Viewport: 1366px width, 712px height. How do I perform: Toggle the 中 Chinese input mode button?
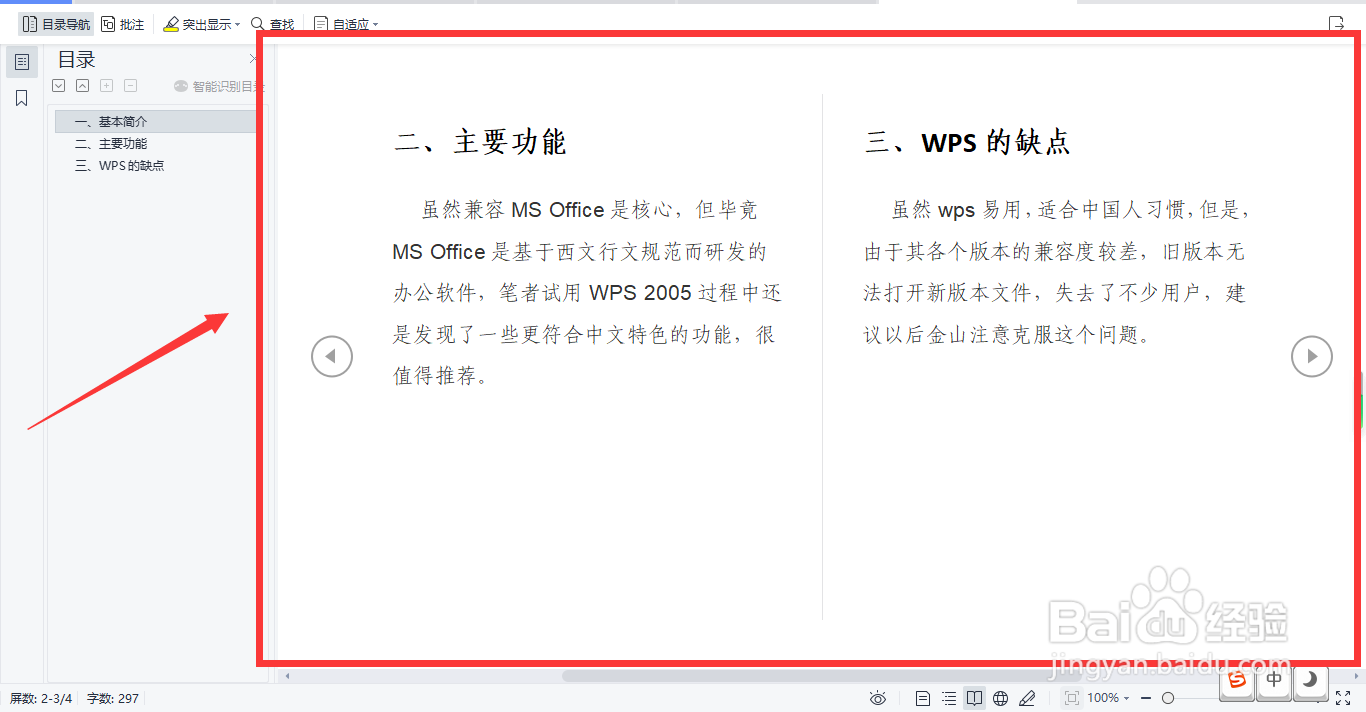[1273, 680]
